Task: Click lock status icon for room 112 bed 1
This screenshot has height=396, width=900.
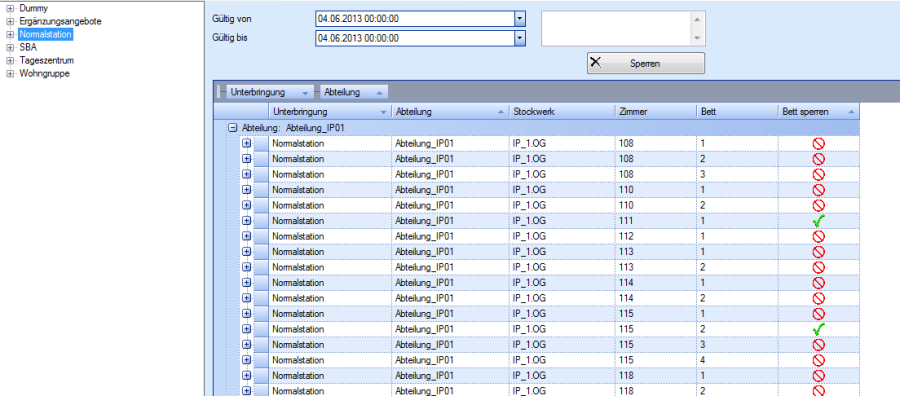Action: [x=818, y=236]
